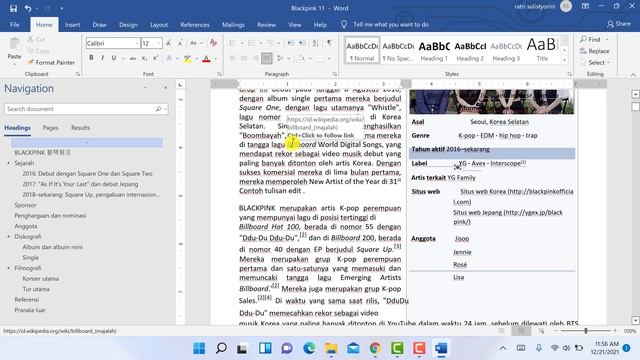
Task: Click the Find button
Action: point(591,39)
